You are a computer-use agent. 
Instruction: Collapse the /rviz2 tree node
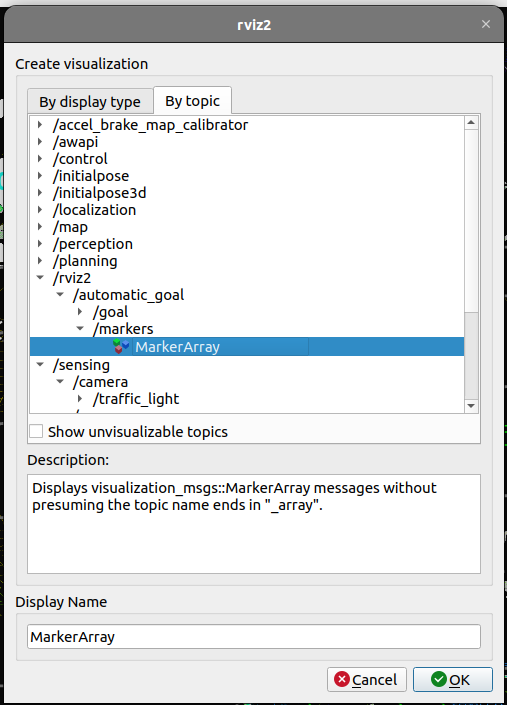click(x=40, y=278)
